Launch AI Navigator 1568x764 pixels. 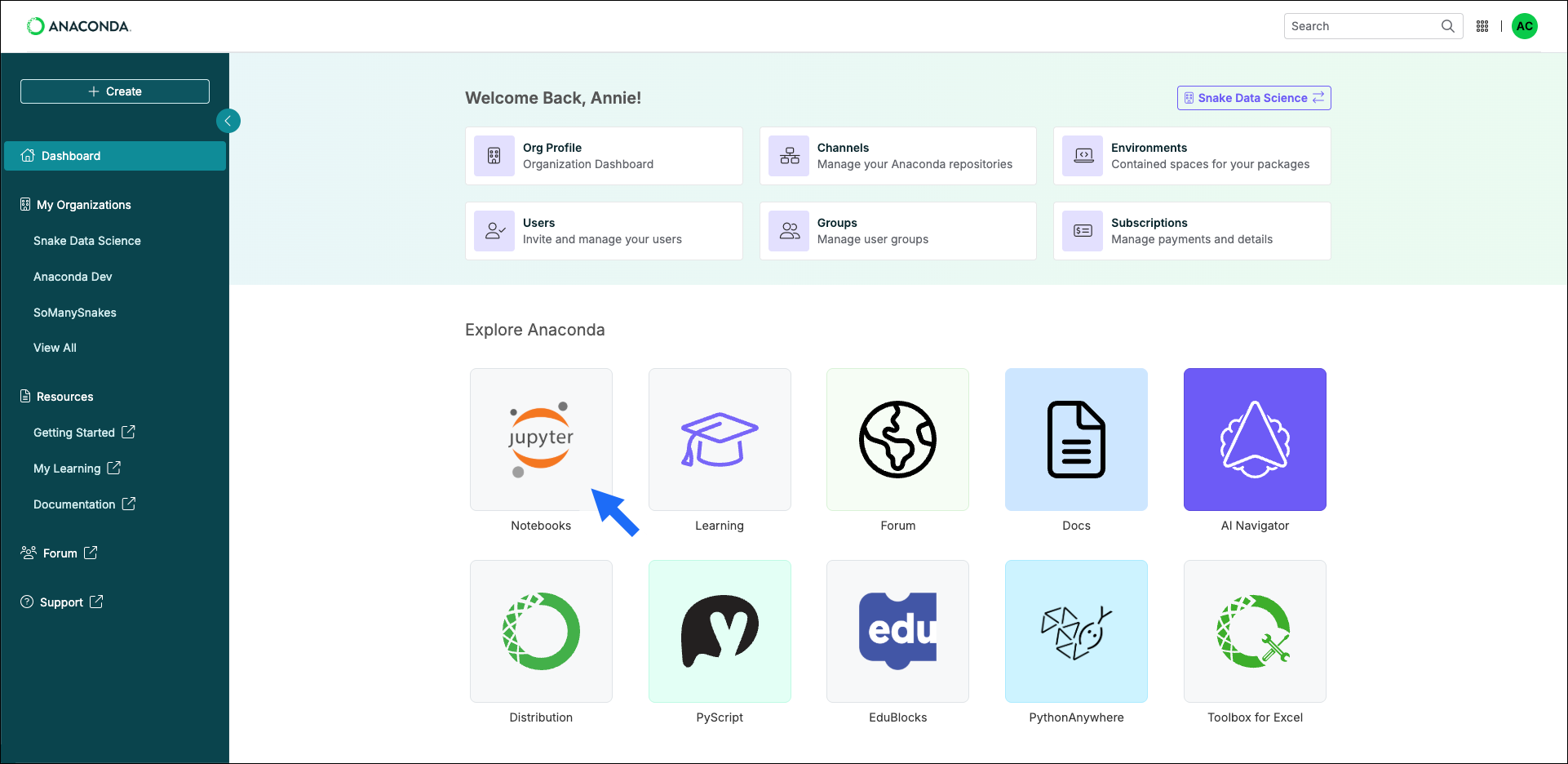point(1254,439)
